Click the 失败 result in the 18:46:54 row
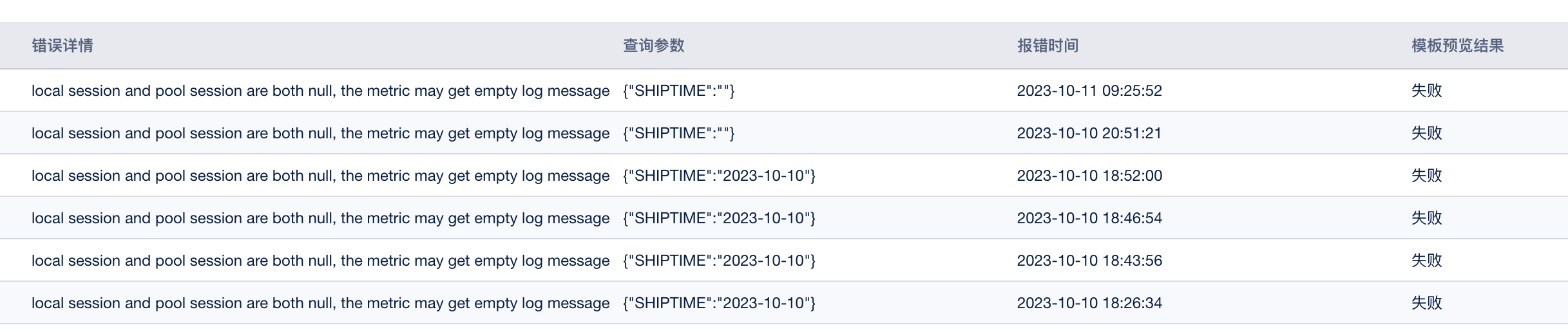This screenshot has width=1568, height=332. tap(1427, 218)
